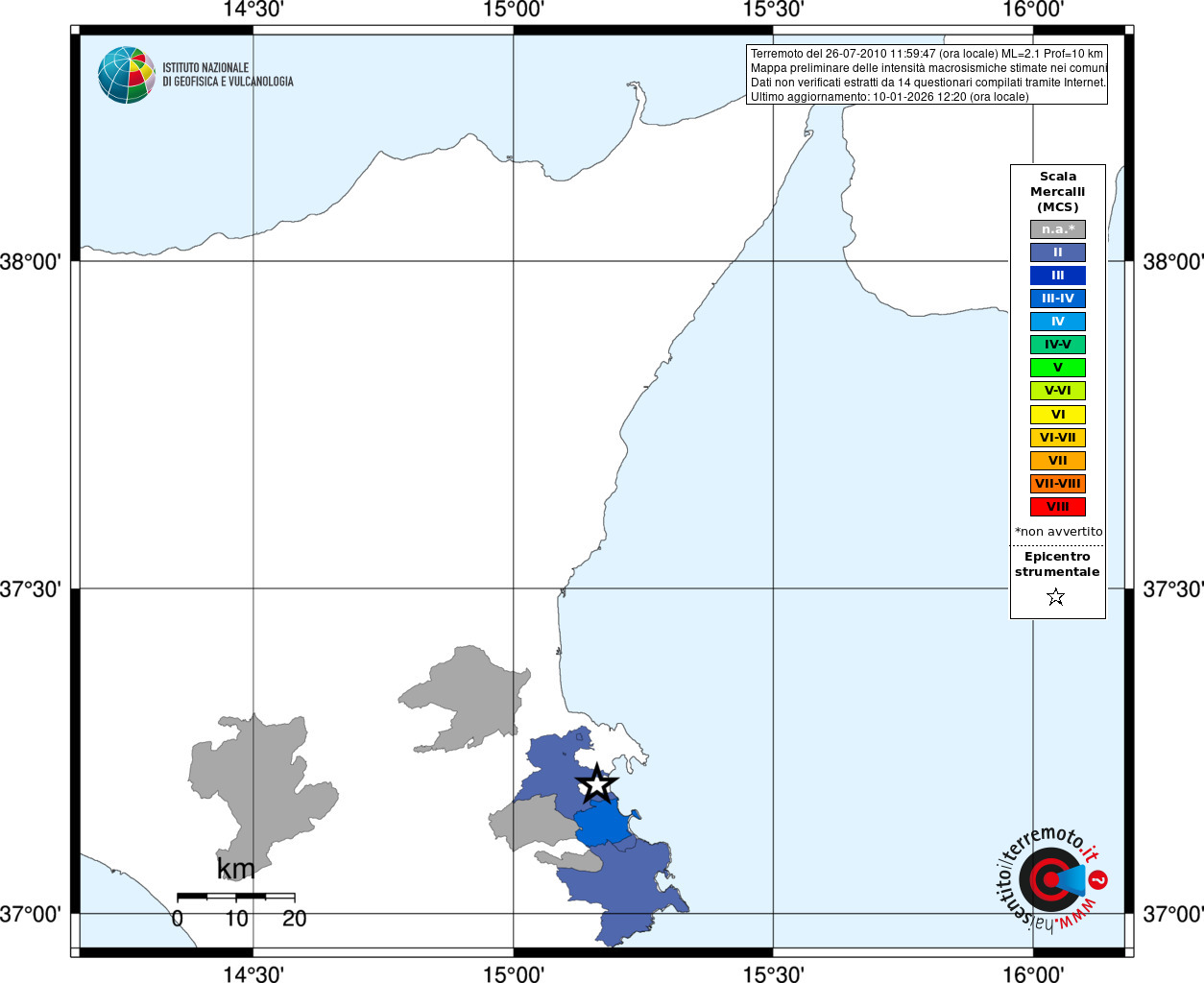Screen dimensions: 1204x983
Task: Click the top 15°30' longitude label
Action: coord(773,10)
